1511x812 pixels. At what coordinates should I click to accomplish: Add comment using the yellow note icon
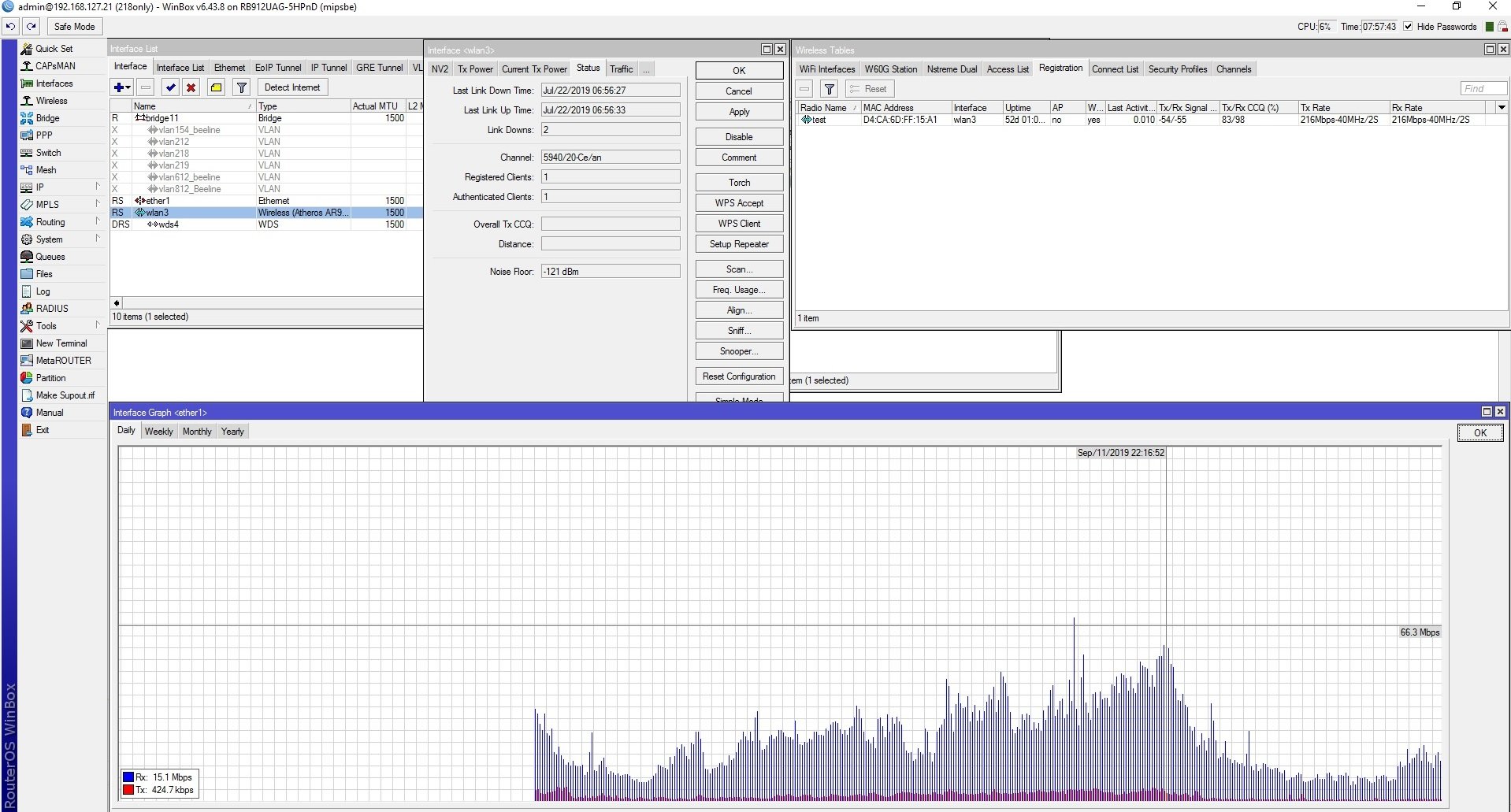[216, 87]
